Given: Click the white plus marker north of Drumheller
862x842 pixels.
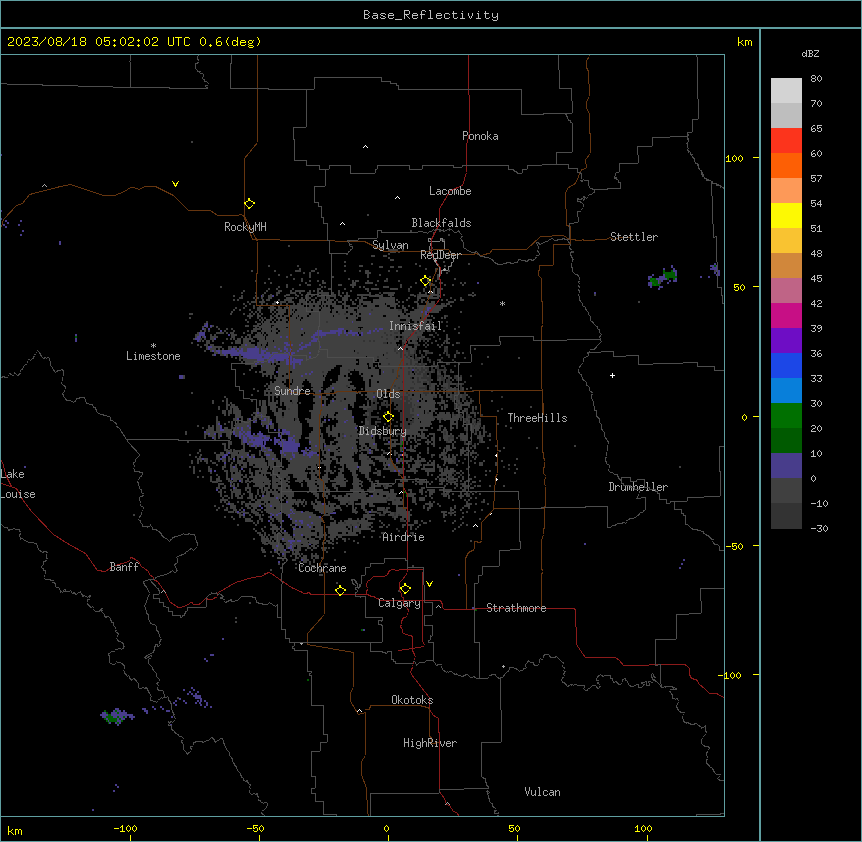Looking at the screenshot, I should tap(612, 375).
